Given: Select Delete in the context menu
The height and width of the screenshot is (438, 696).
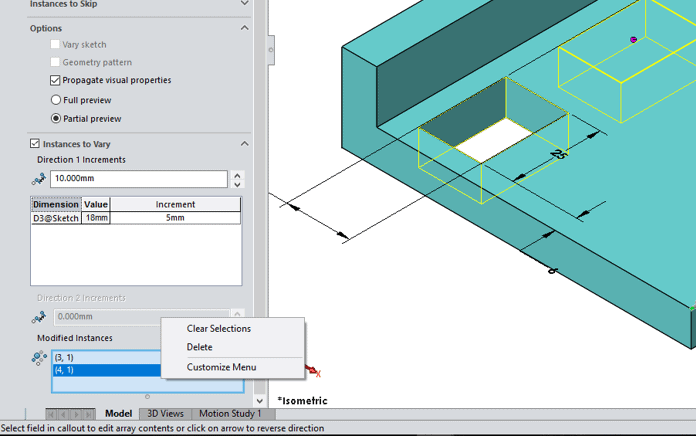Looking at the screenshot, I should (199, 347).
